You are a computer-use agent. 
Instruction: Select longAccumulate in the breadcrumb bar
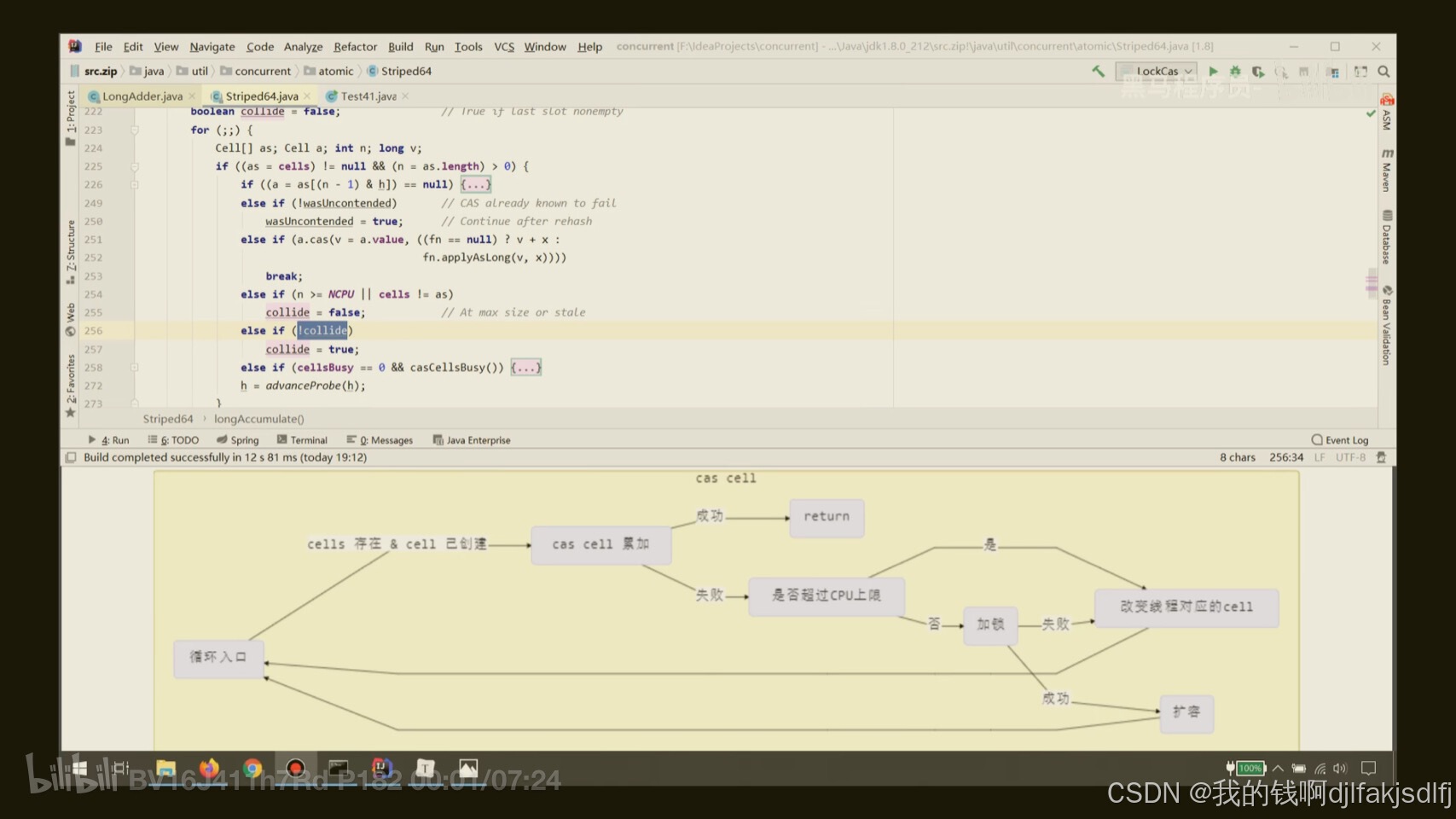tap(258, 418)
